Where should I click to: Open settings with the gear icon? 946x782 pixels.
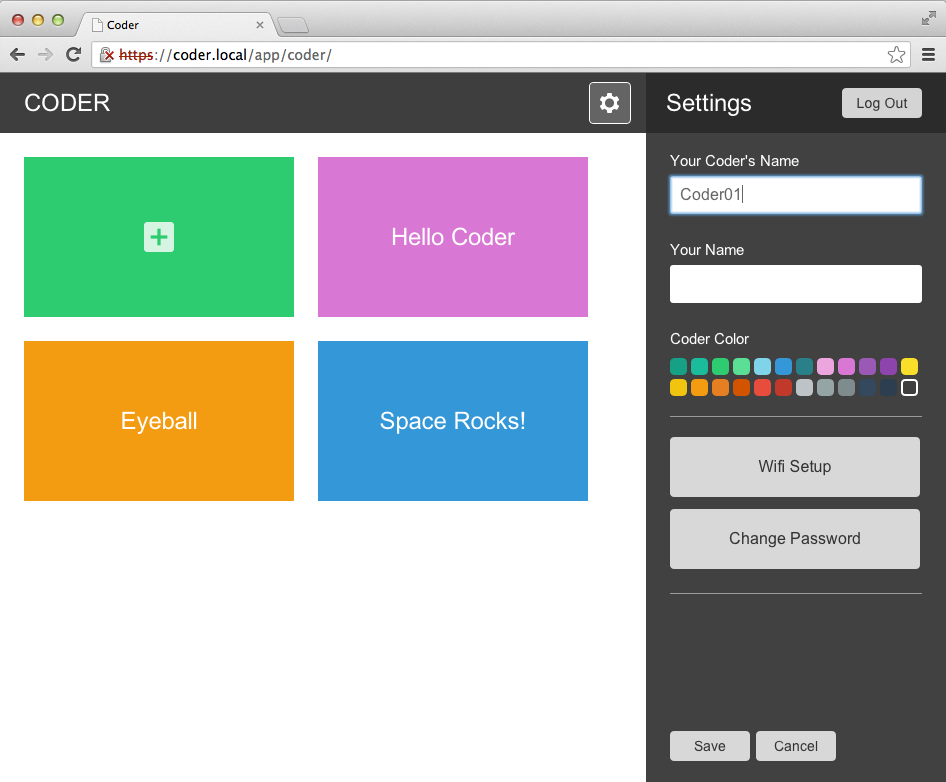[609, 103]
